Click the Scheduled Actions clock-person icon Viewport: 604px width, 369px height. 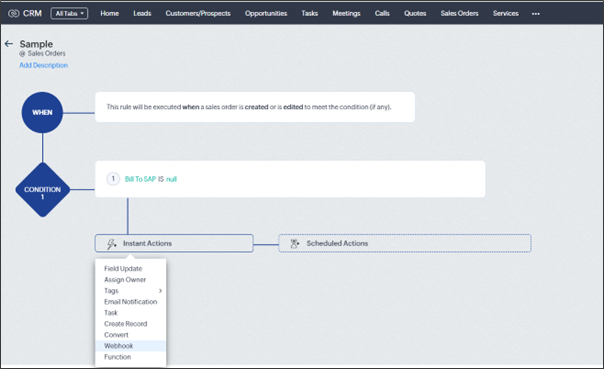point(295,243)
